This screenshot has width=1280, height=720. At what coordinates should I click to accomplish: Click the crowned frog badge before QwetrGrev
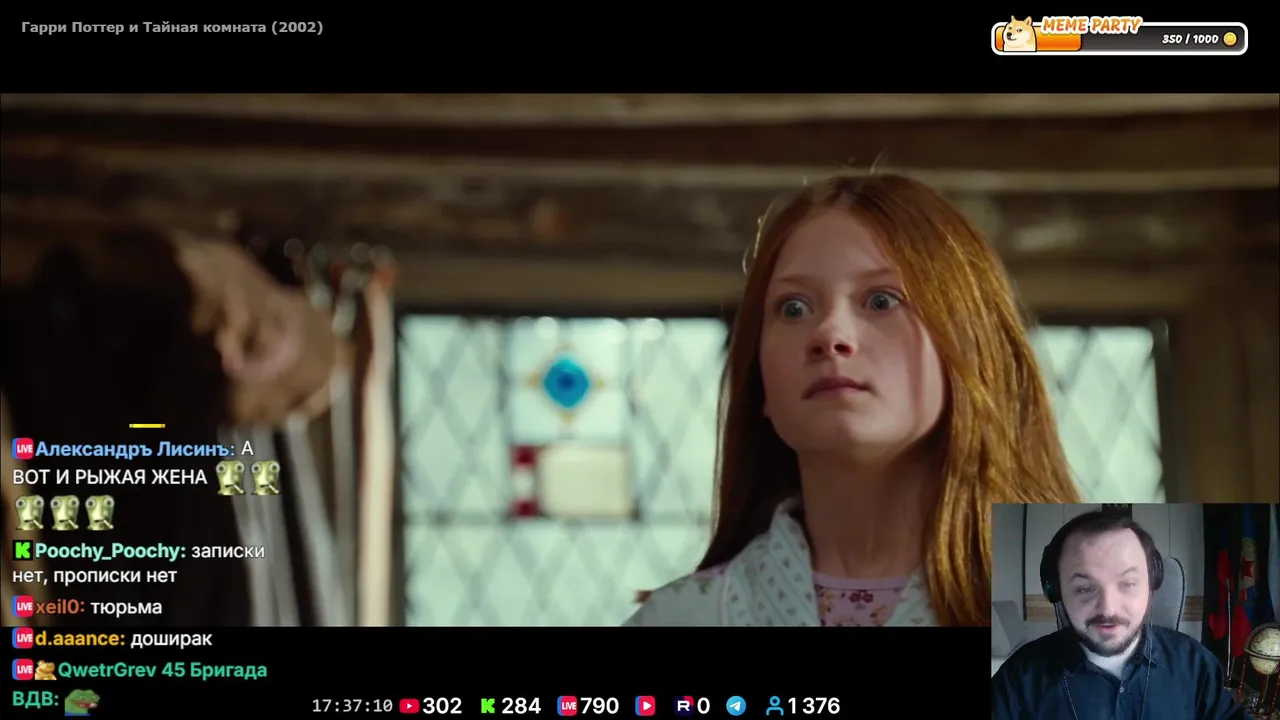(45, 670)
